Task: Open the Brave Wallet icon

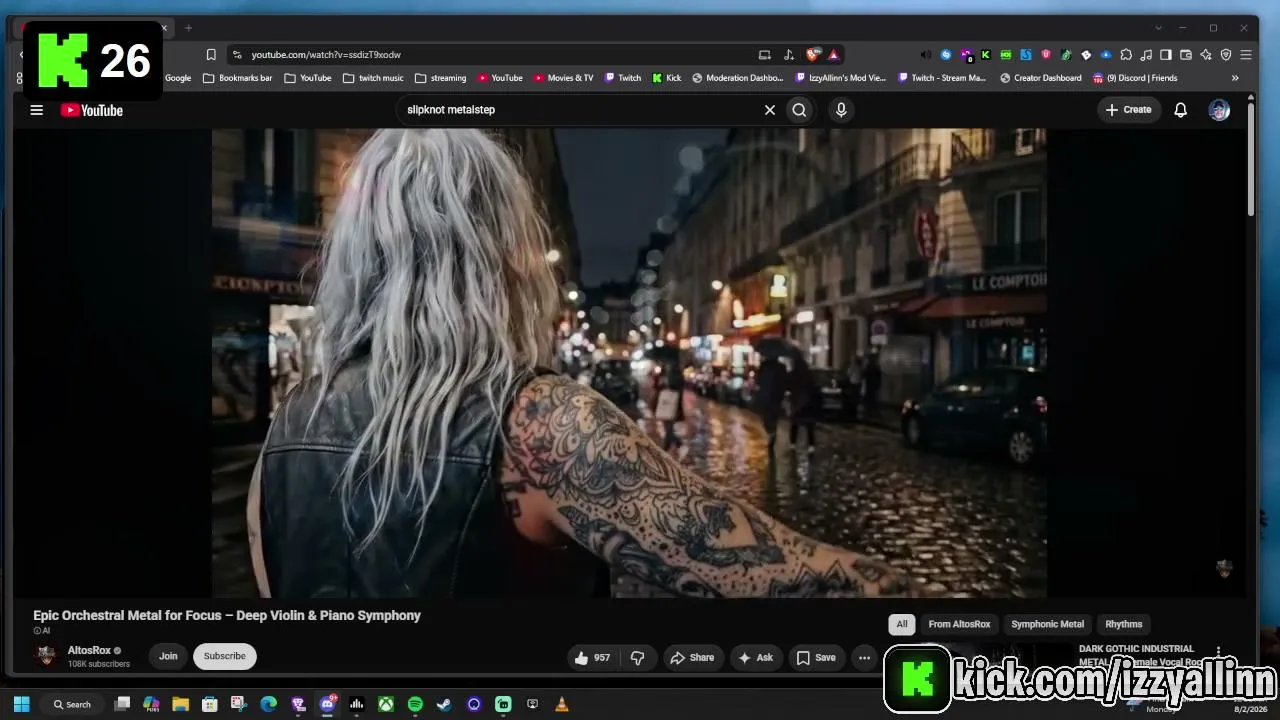Action: coord(1186,55)
